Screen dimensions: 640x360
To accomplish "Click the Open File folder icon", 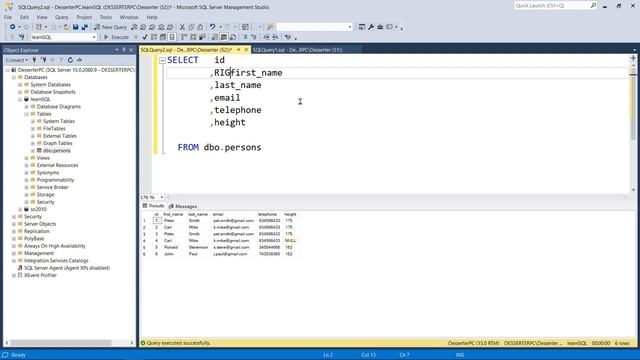I will 66,27.
